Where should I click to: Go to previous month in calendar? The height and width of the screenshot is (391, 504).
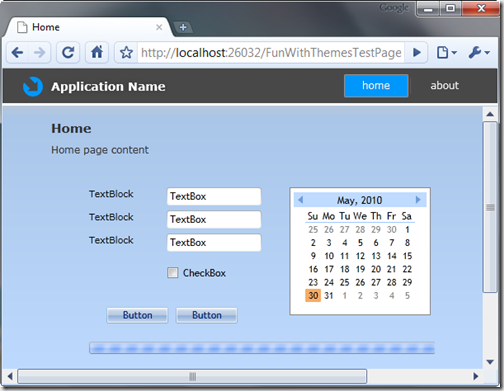[300, 200]
